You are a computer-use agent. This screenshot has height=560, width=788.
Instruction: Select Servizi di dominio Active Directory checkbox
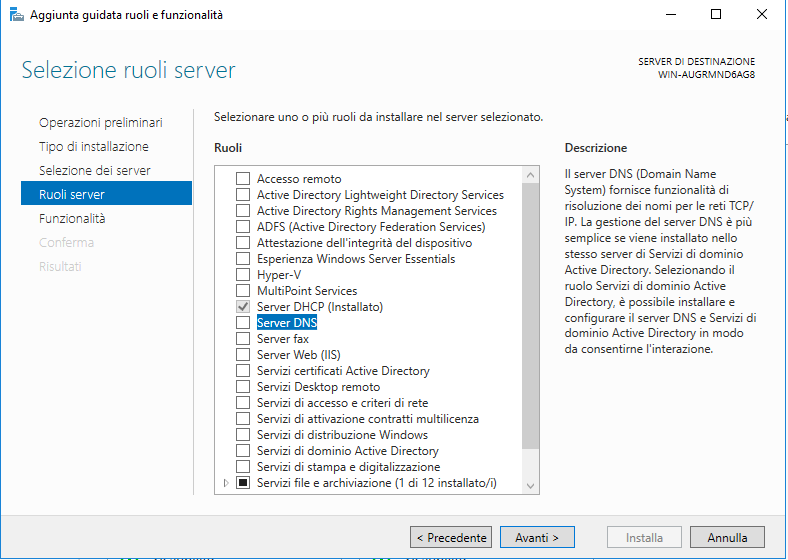coord(243,450)
